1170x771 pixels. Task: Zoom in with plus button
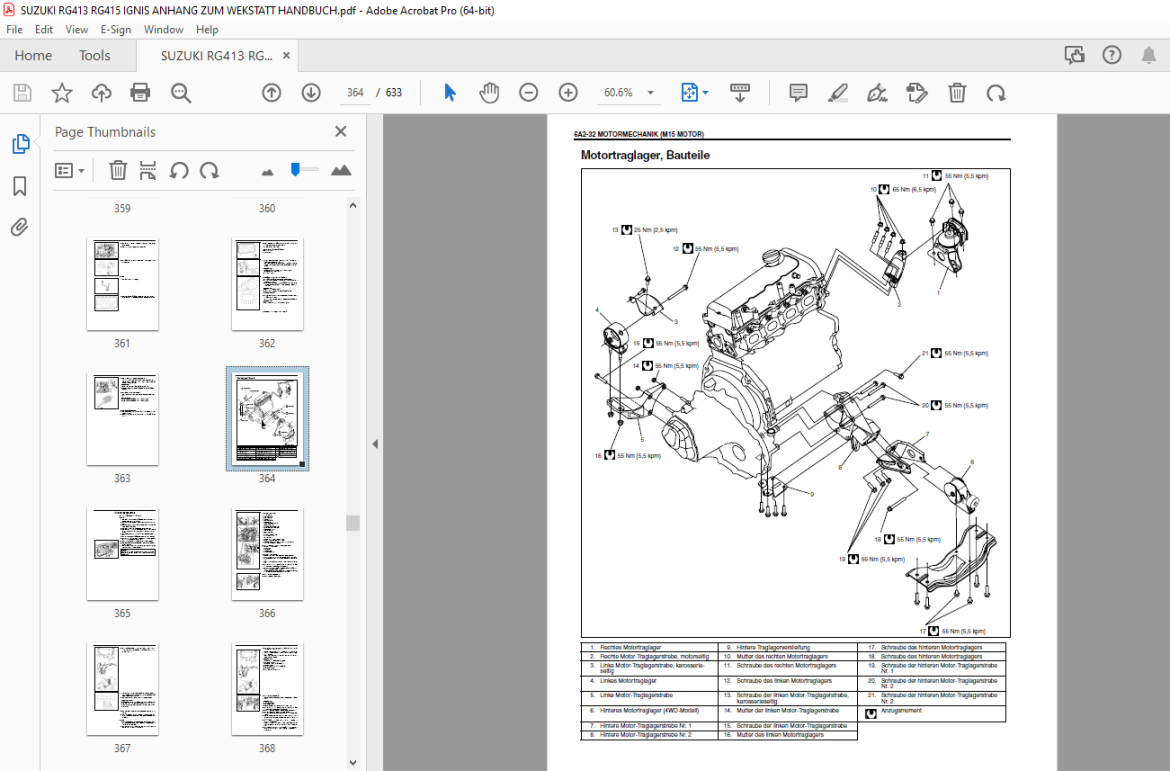(568, 93)
